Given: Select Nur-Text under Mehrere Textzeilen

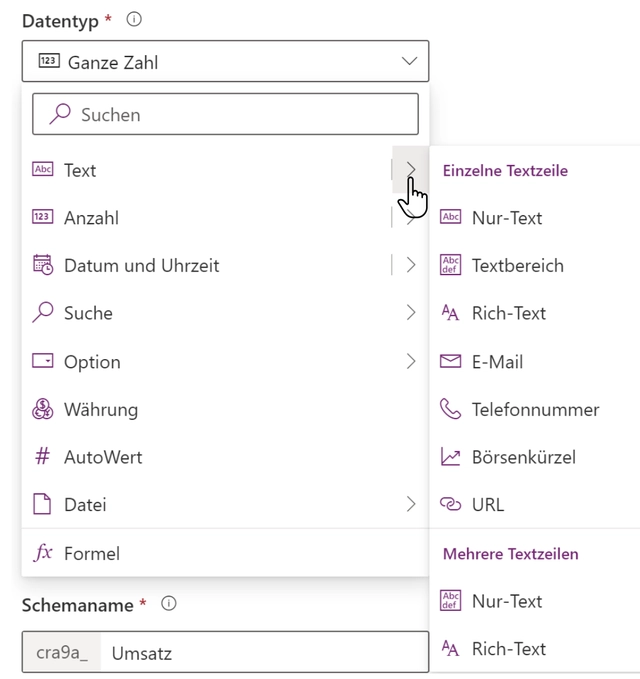Looking at the screenshot, I should point(507,601).
